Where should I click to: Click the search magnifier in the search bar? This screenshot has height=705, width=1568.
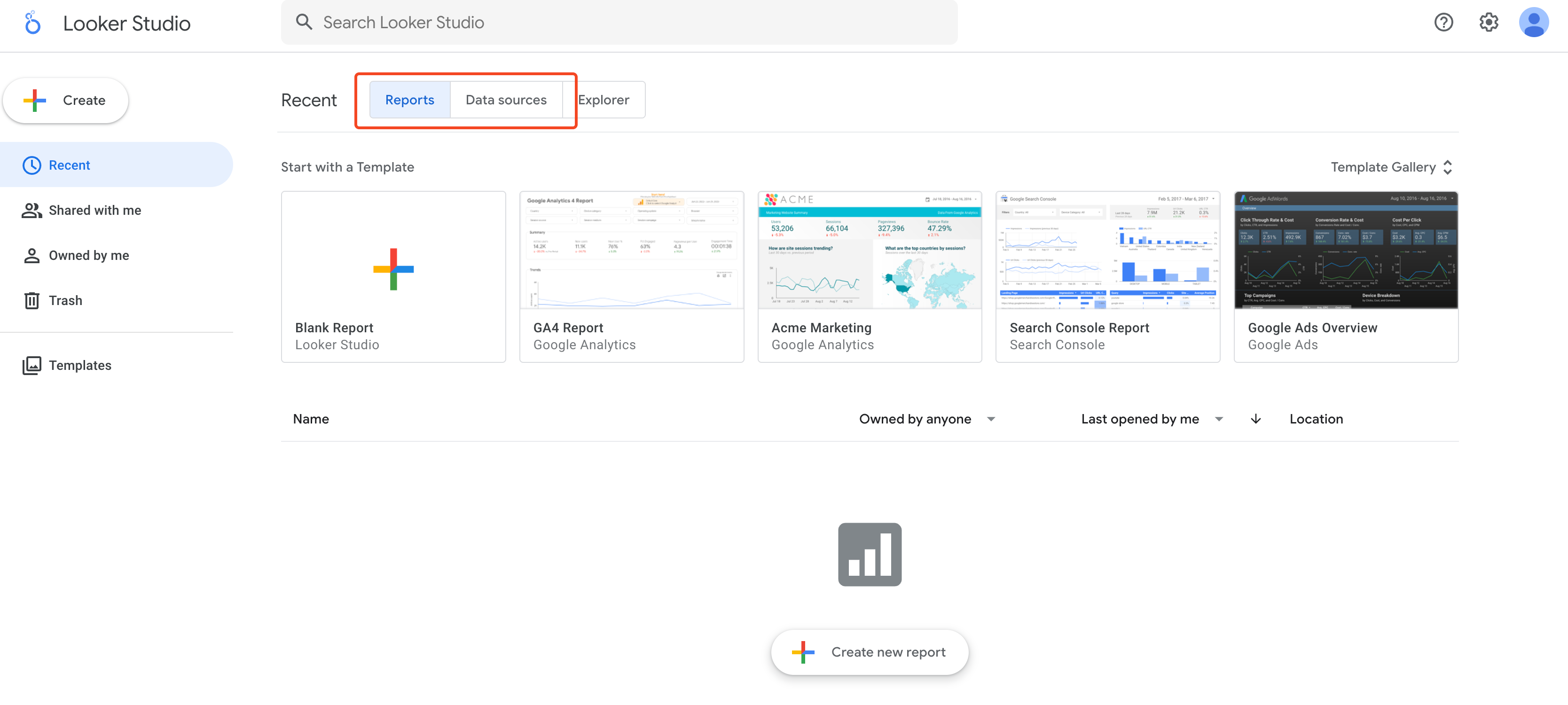click(305, 22)
